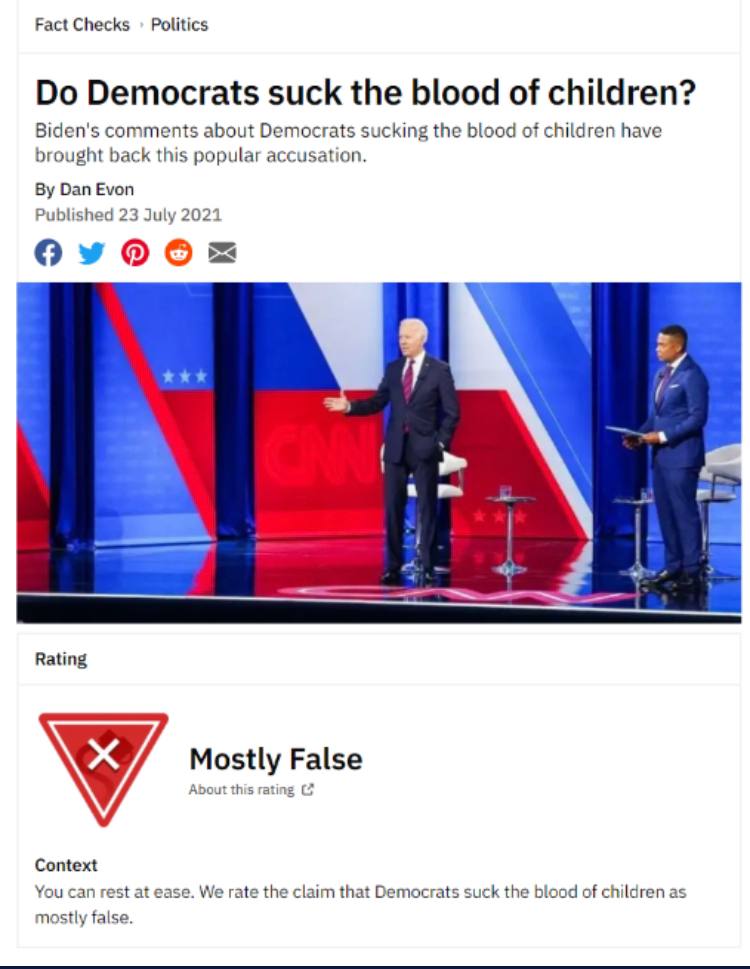Image resolution: width=750 pixels, height=969 pixels.
Task: Click the Published 23 July 2021 date
Action: pos(128,214)
